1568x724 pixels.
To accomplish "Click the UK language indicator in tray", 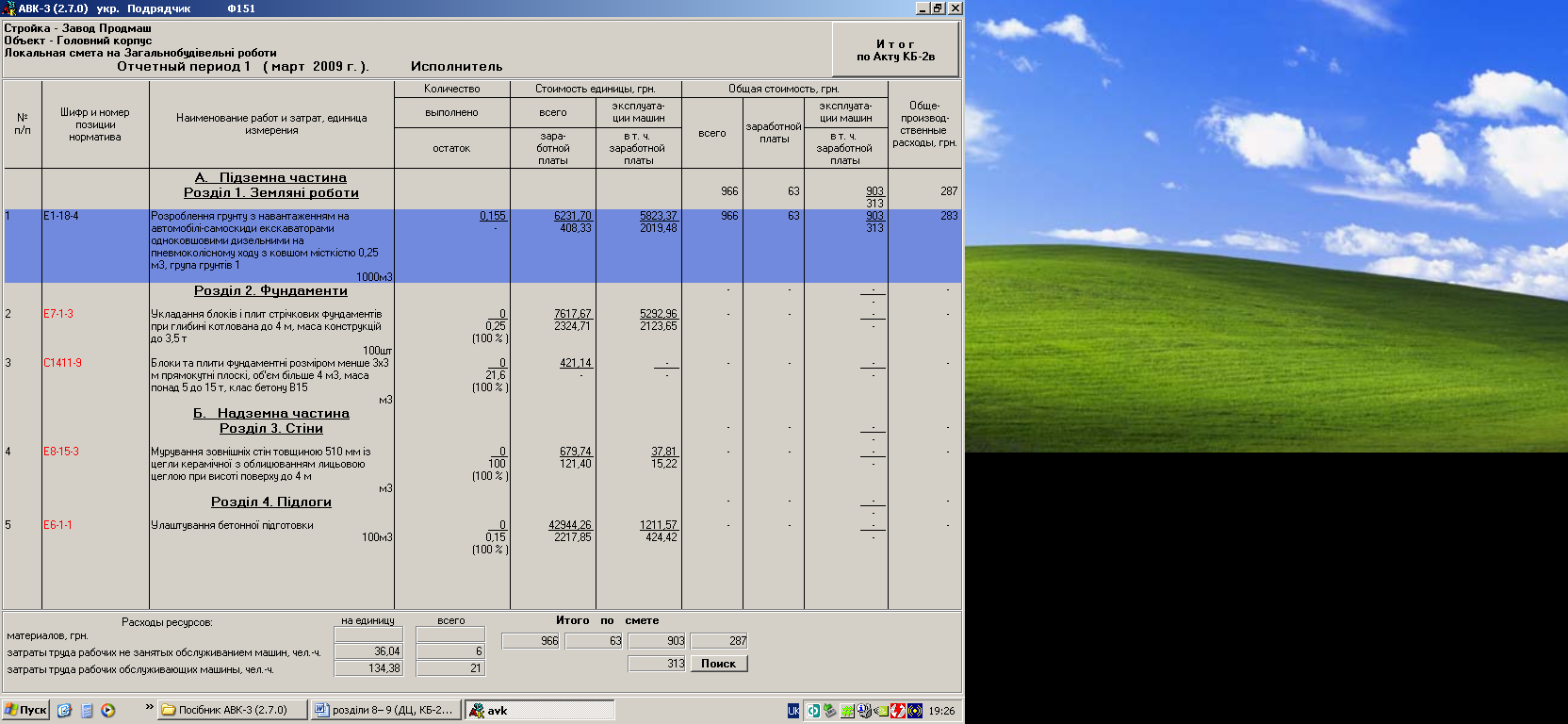I will point(793,711).
